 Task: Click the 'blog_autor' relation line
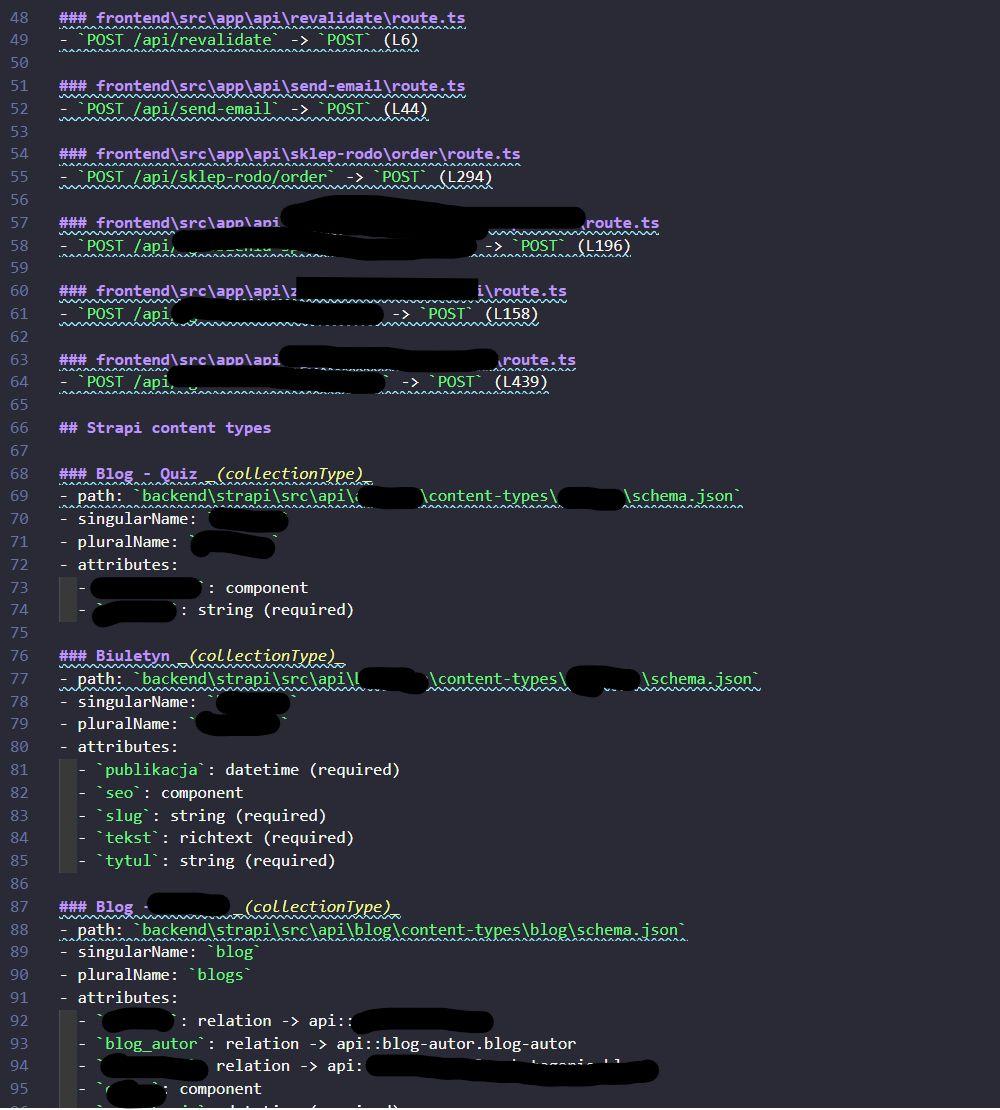click(327, 1043)
